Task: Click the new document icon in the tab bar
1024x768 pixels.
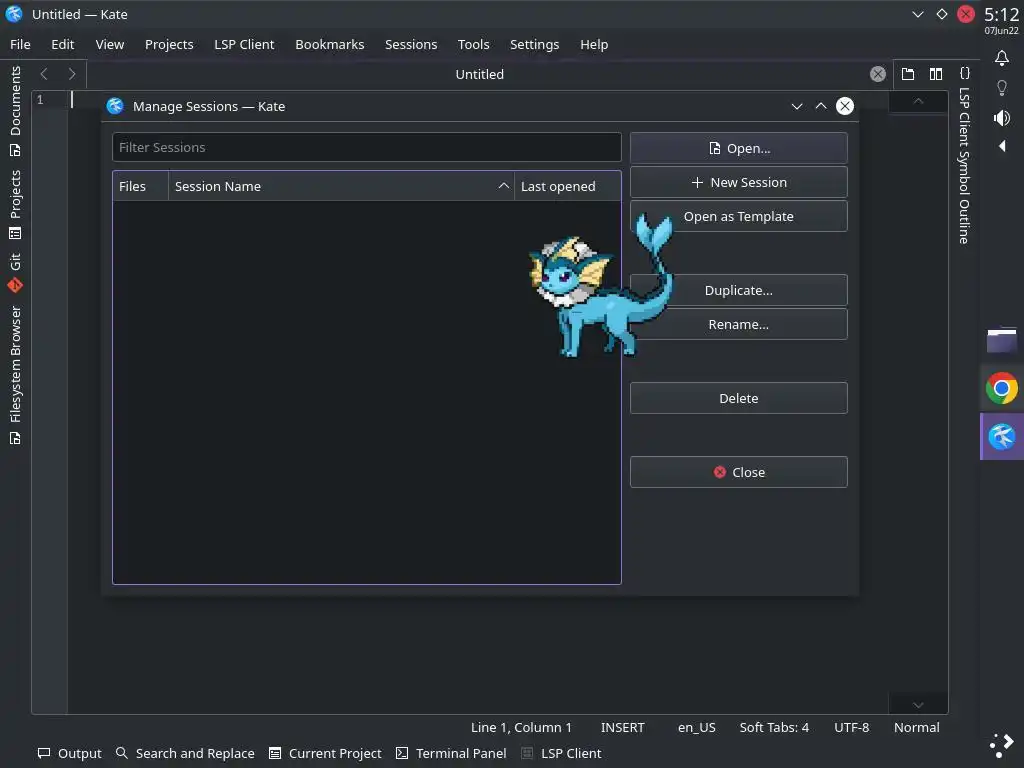Action: [x=908, y=74]
